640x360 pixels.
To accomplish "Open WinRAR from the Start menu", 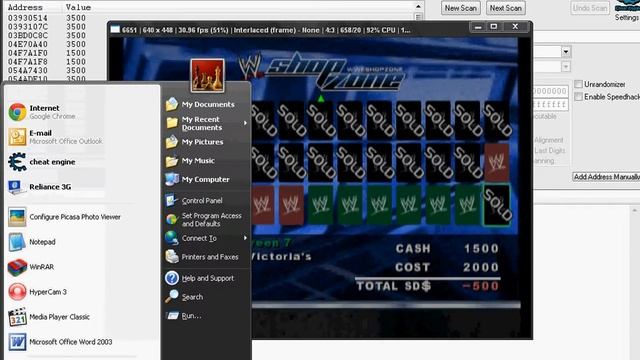I will pos(31,267).
